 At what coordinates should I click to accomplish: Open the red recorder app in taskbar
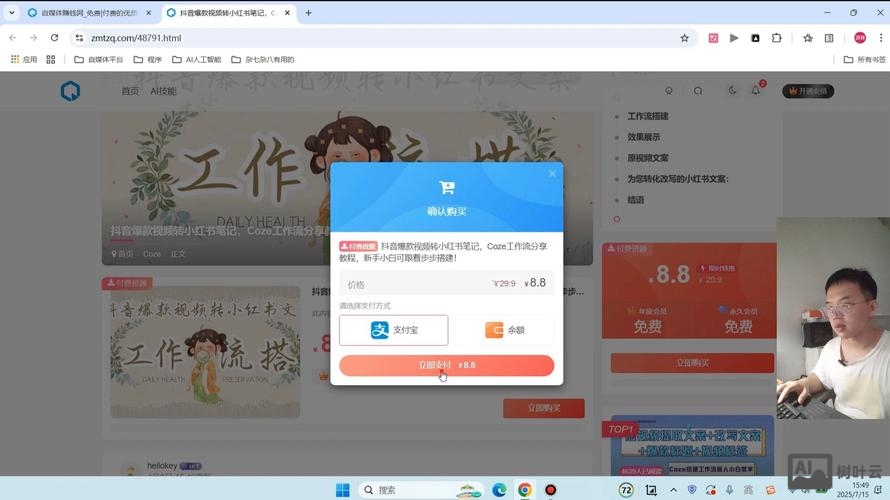point(551,490)
